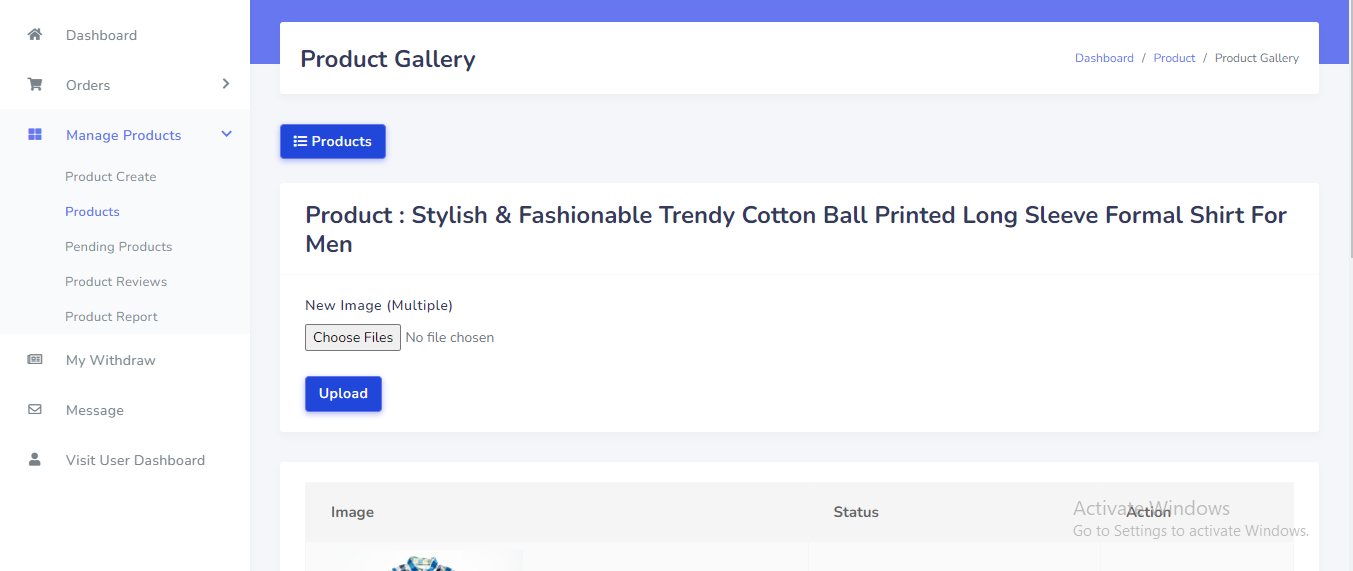The height and width of the screenshot is (571, 1353).
Task: Go to Product Reviews
Action: (x=116, y=282)
